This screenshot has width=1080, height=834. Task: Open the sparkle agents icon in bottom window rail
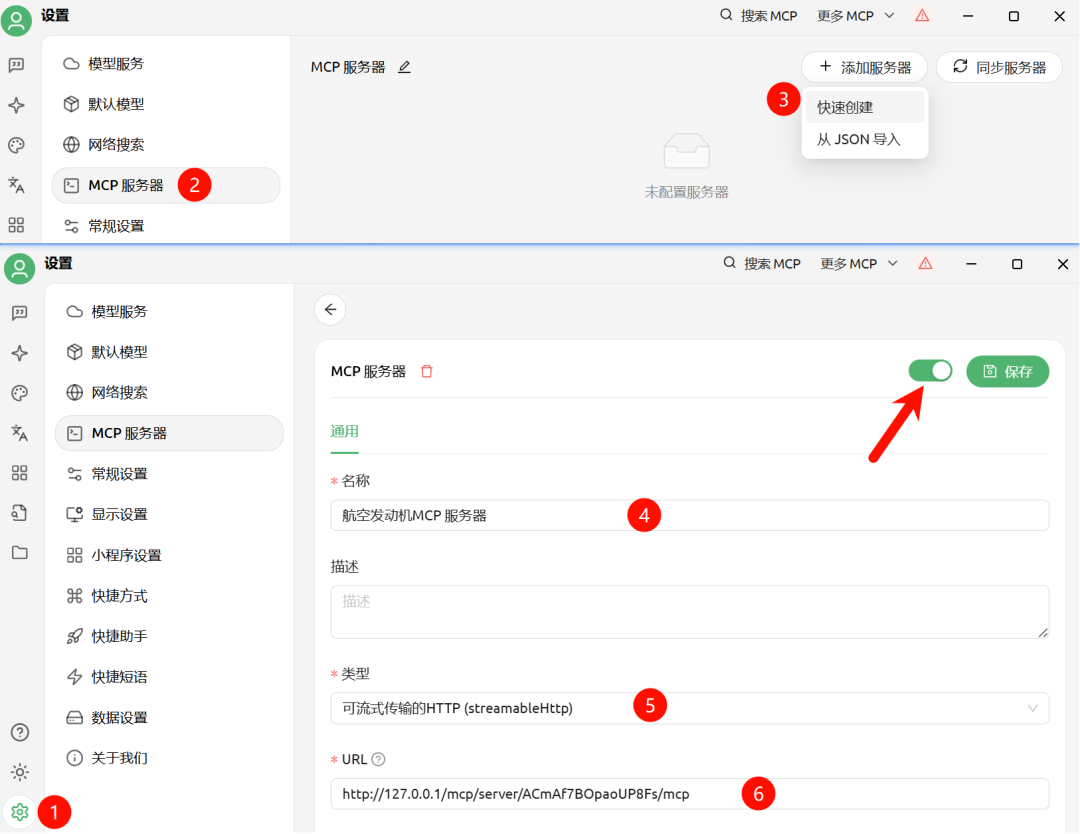[x=20, y=353]
